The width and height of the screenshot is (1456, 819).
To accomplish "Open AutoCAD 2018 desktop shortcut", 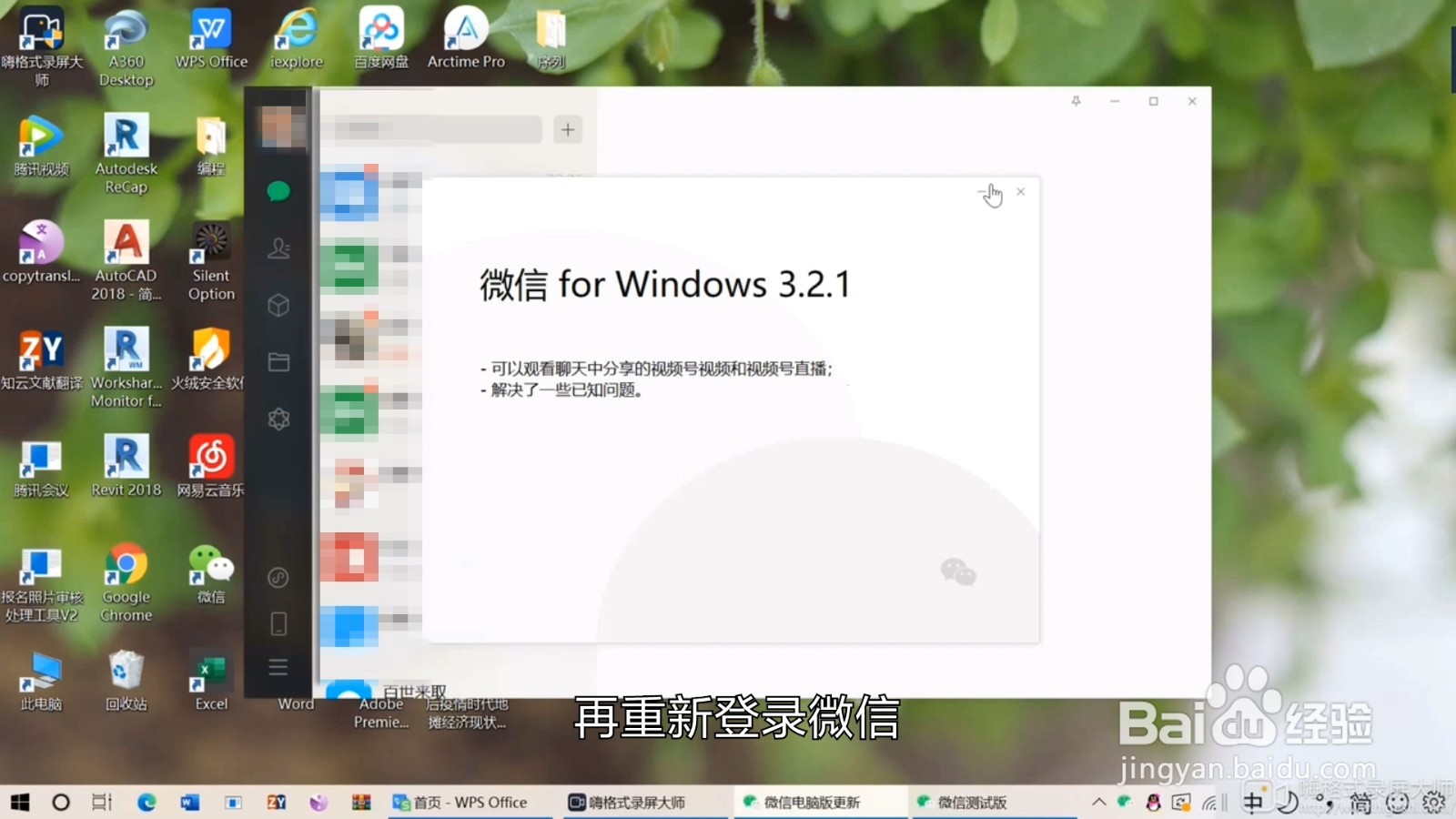I will (126, 261).
